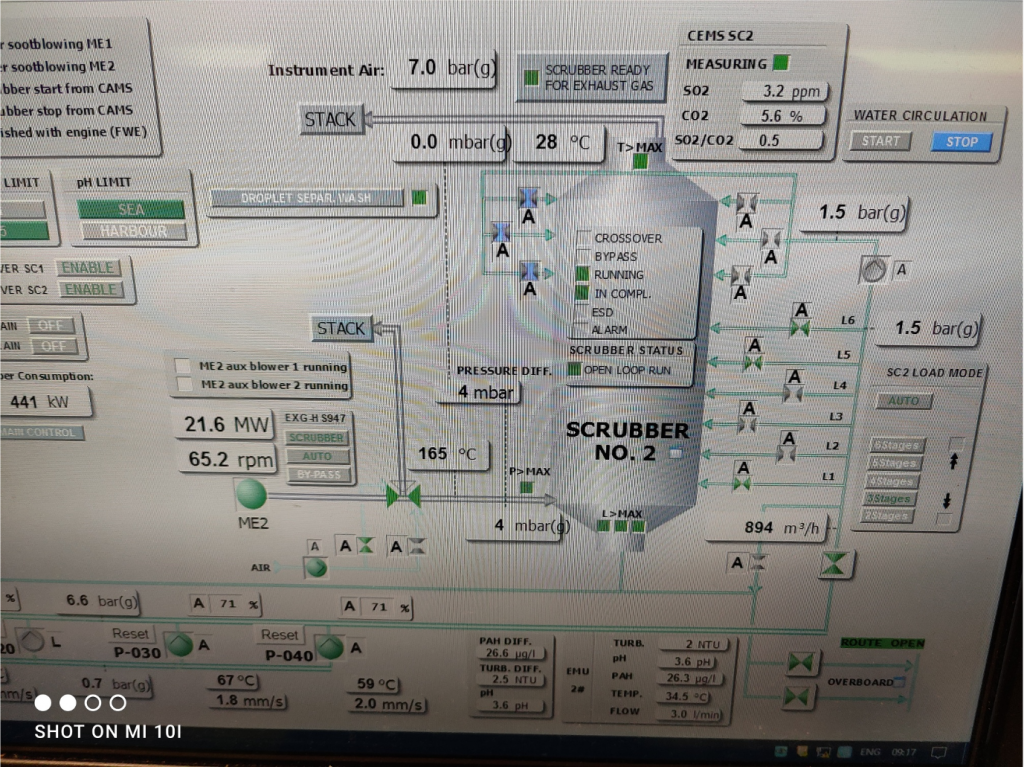This screenshot has width=1024, height=767.
Task: Click the down arrow in SC2 LOAD MODE
Action: point(946,501)
